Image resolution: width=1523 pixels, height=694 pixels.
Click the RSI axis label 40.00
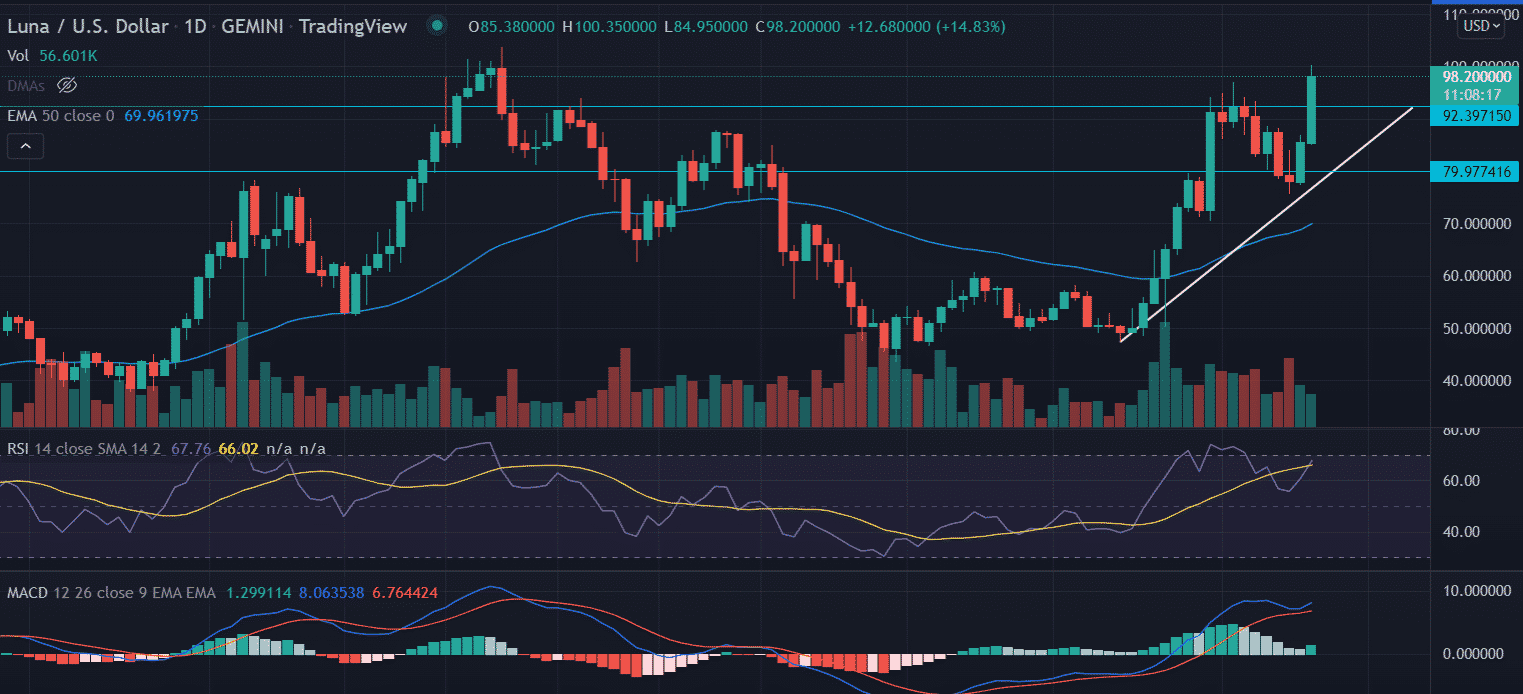(x=1459, y=532)
